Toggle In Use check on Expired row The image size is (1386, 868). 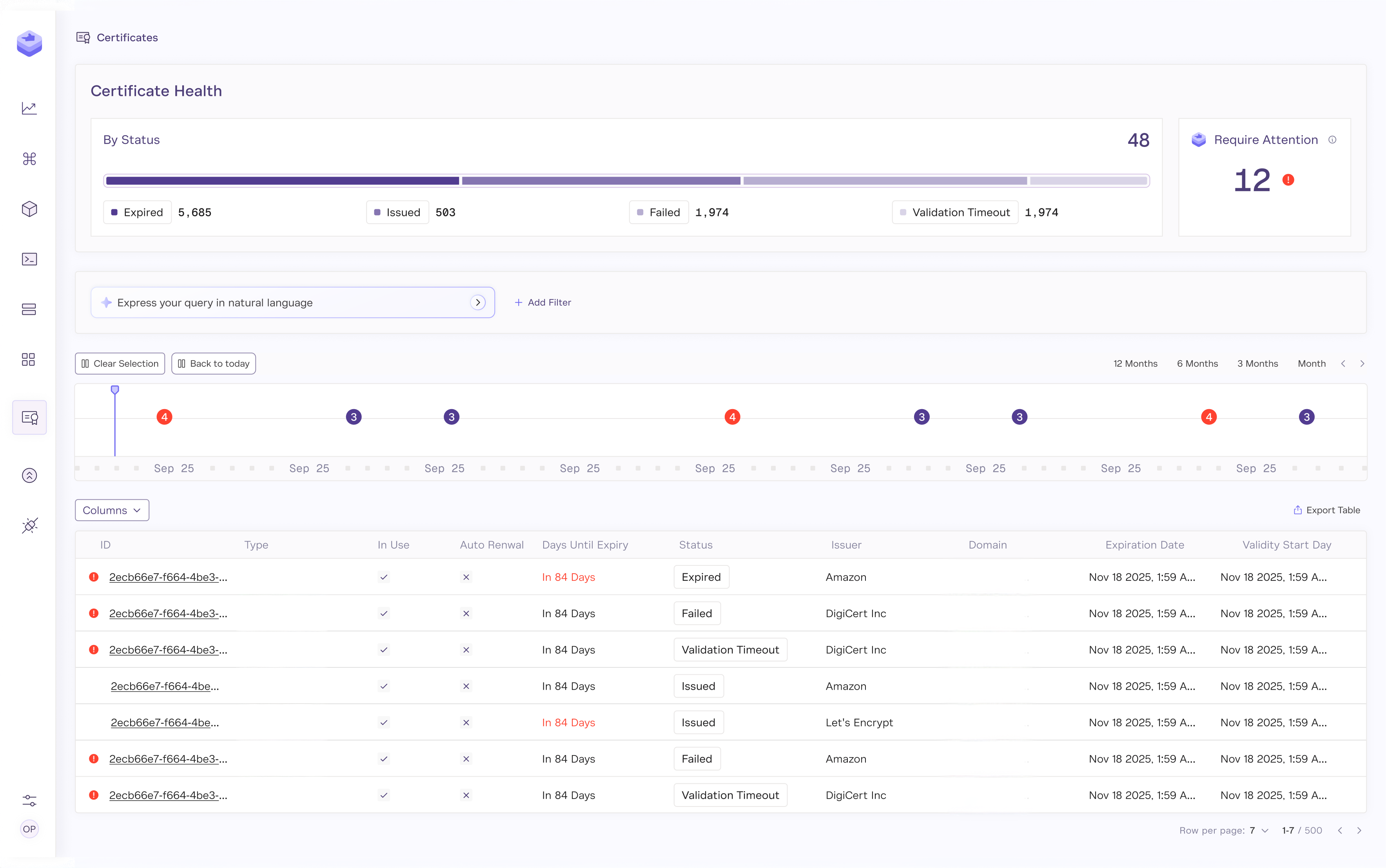tap(383, 577)
